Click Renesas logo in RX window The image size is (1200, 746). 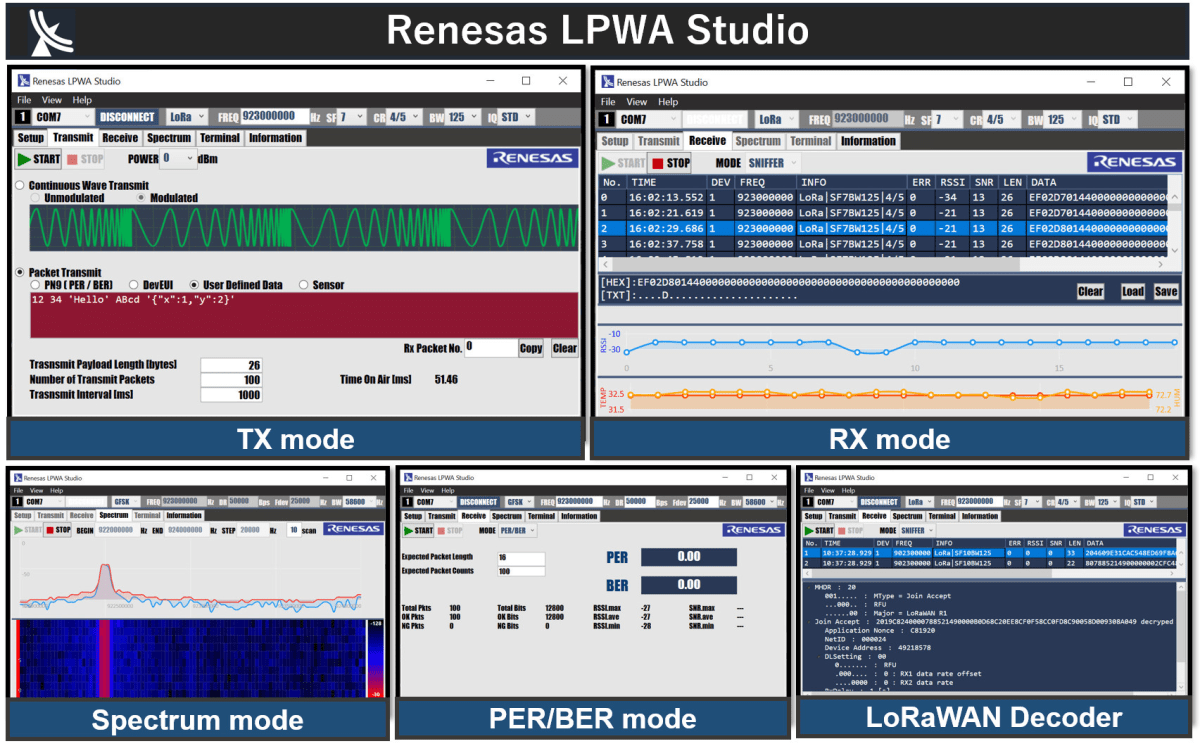pos(1133,162)
